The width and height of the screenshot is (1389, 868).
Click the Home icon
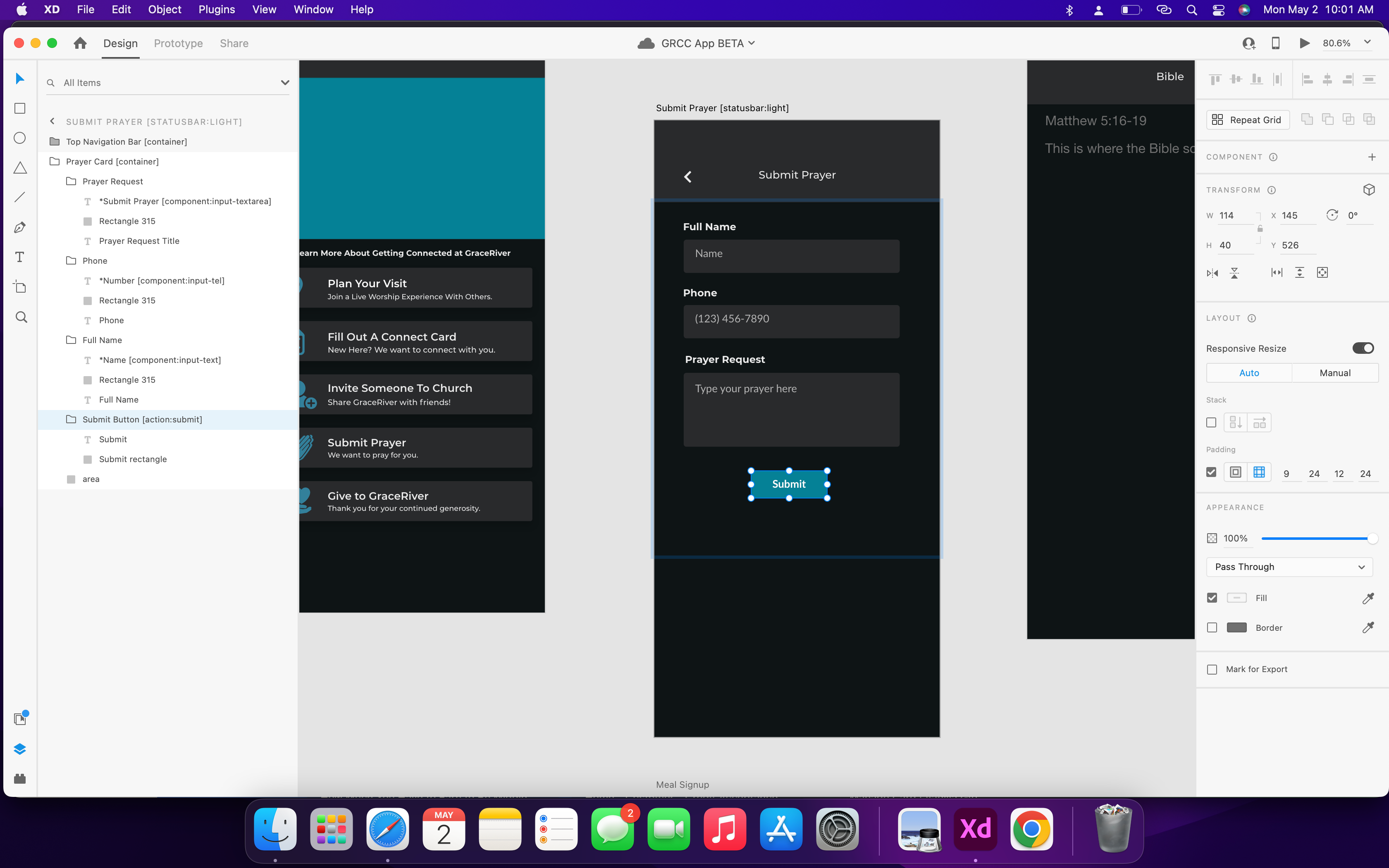(x=80, y=43)
